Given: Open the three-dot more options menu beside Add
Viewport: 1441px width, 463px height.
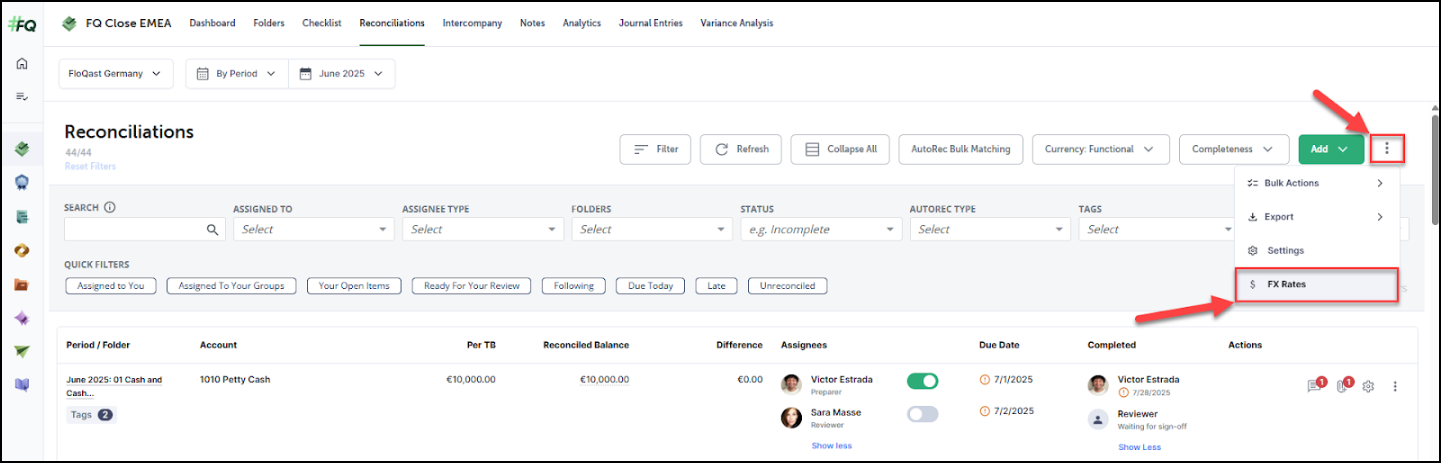Looking at the screenshot, I should (1387, 149).
